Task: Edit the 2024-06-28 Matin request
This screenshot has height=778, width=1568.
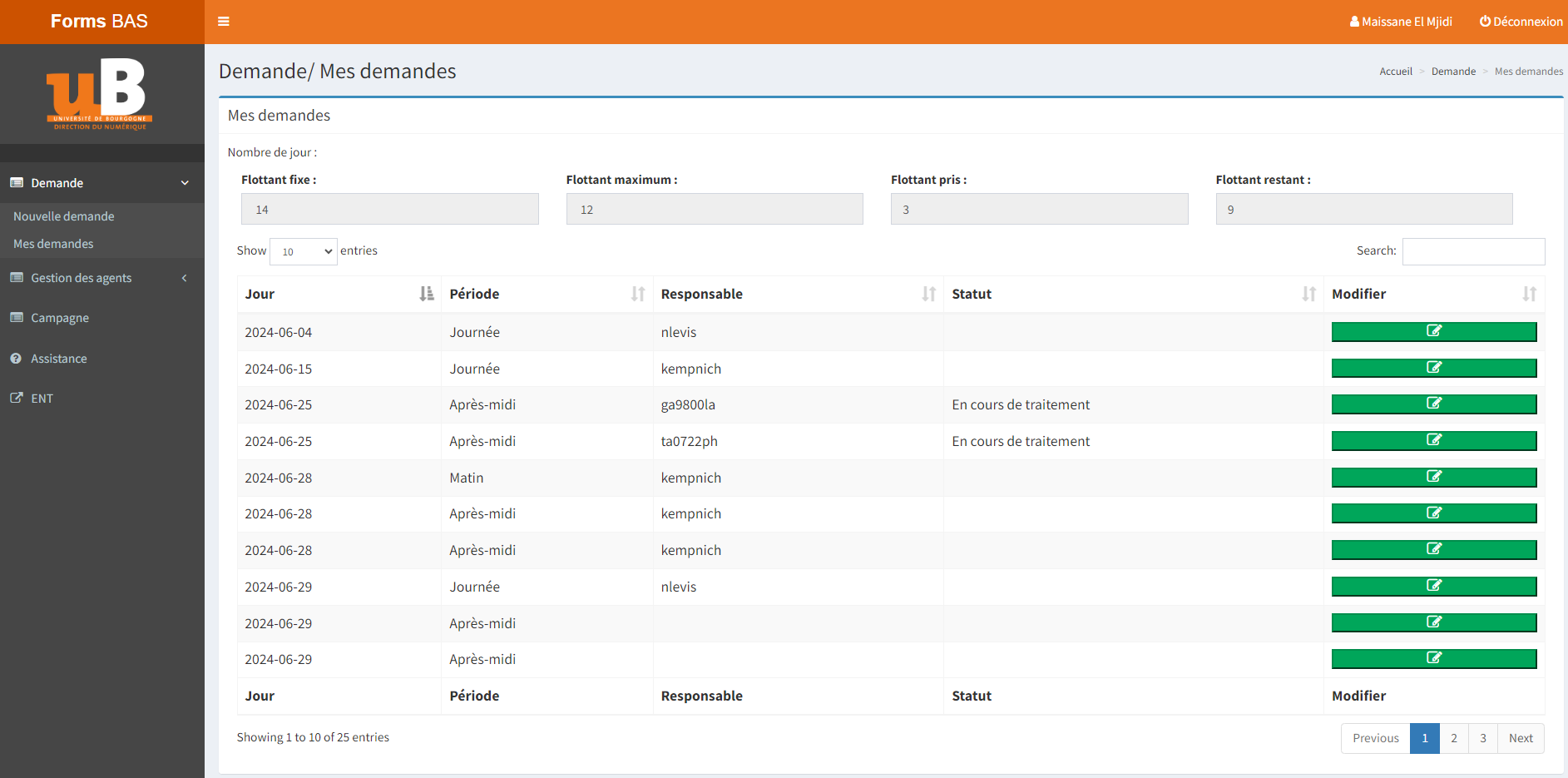Action: click(x=1433, y=477)
